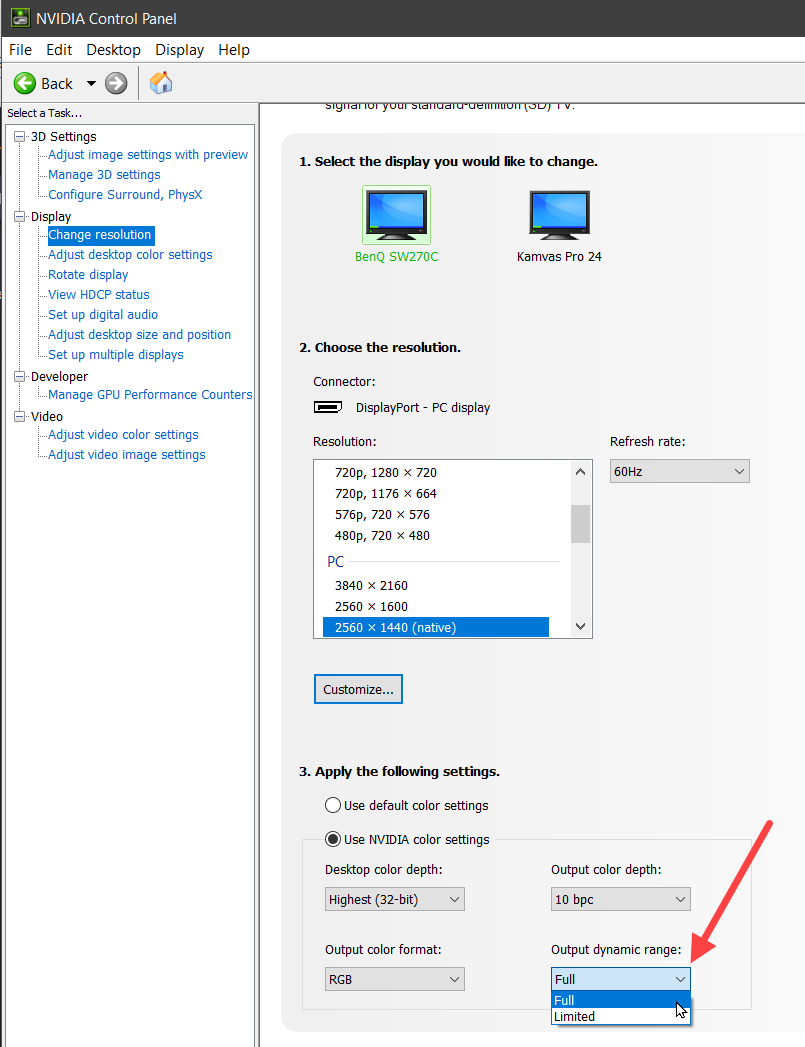Select Use default color settings radio
The width and height of the screenshot is (805, 1047).
[x=333, y=805]
